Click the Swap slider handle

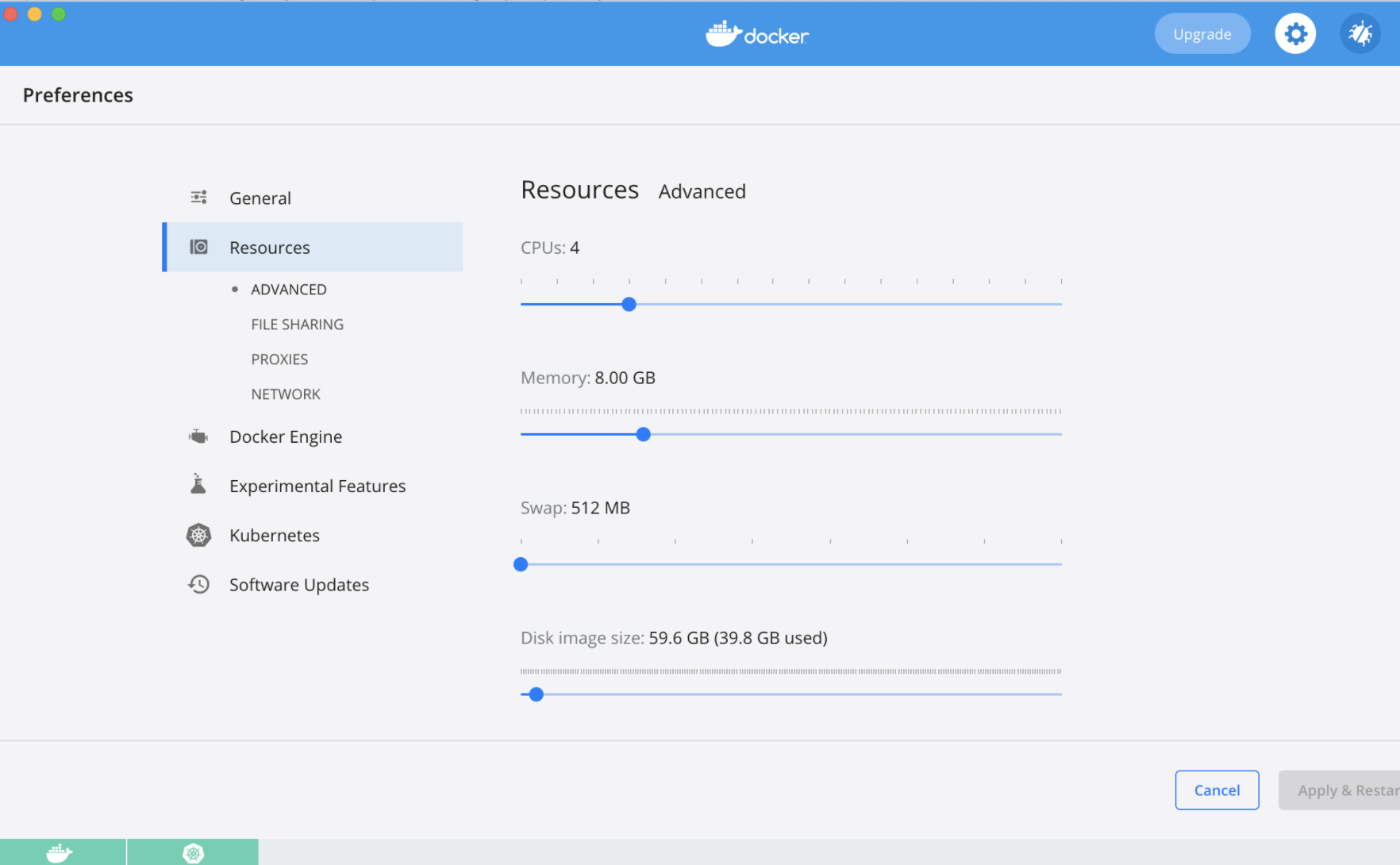pyautogui.click(x=521, y=564)
